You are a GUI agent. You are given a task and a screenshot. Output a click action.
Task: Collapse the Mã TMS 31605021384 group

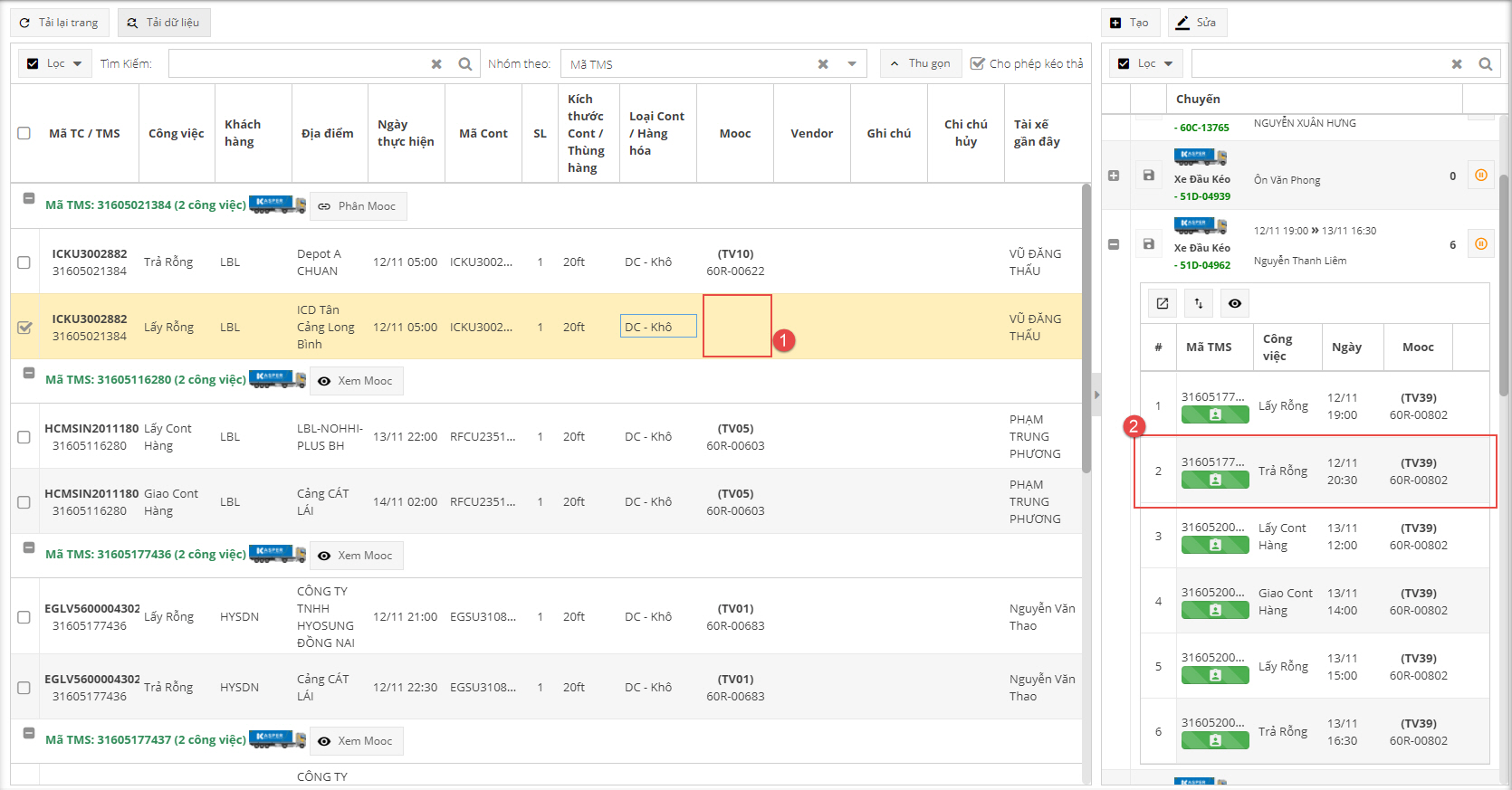pos(29,198)
